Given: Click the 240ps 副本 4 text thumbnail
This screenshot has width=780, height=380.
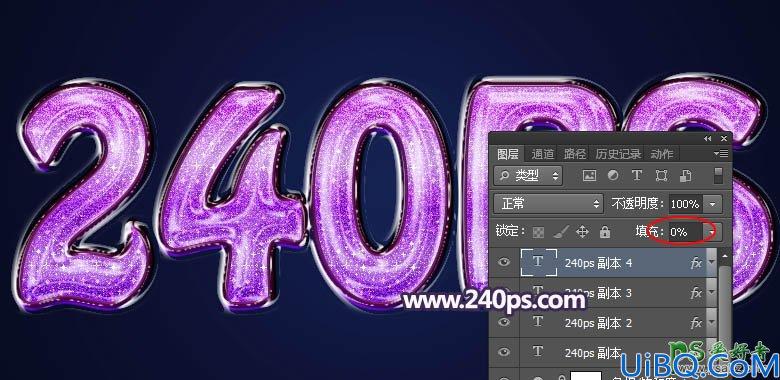Looking at the screenshot, I should [x=538, y=262].
